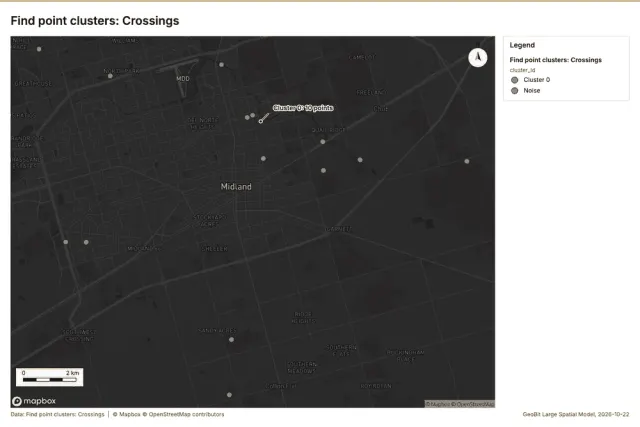
Task: Click the 'Find point clusters: Crossings' page title
Action: pyautogui.click(x=95, y=21)
